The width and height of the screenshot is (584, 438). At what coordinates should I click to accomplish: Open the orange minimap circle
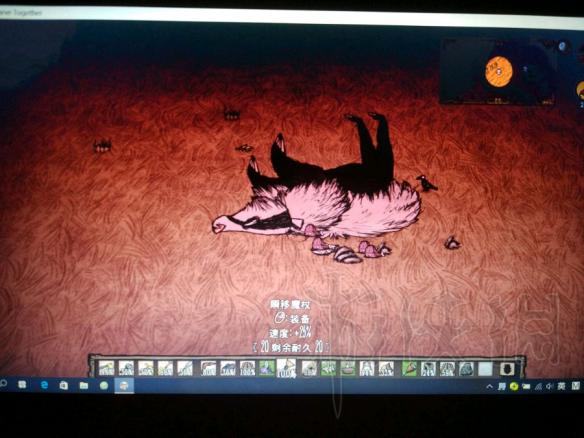(x=499, y=72)
